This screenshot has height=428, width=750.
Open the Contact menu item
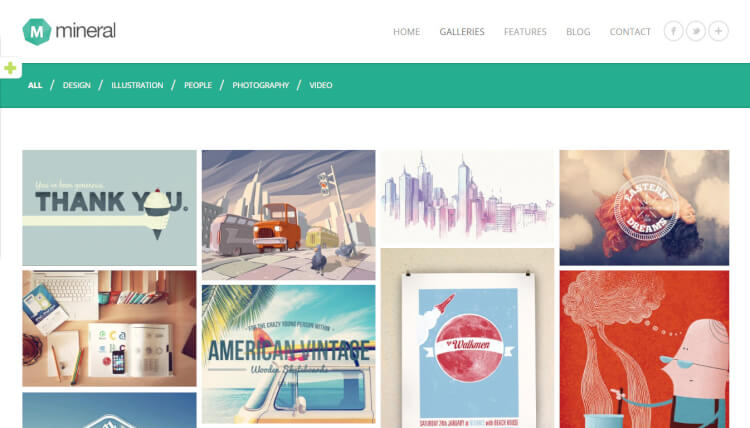(630, 32)
